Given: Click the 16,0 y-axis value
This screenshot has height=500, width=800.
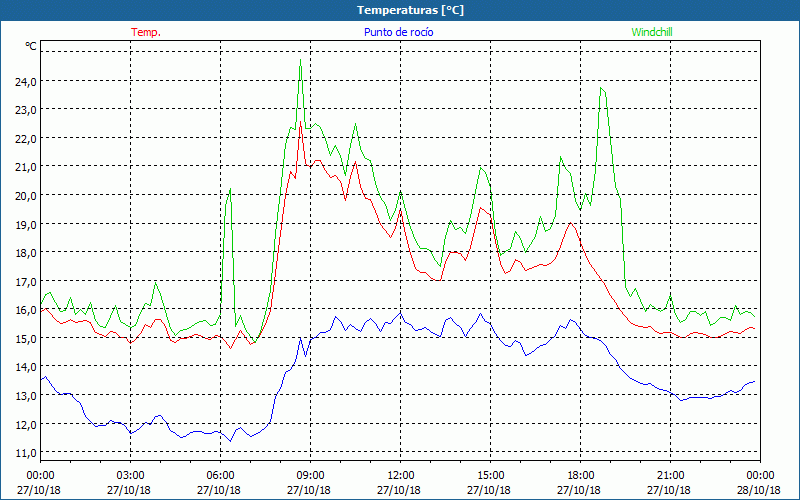Looking at the screenshot, I should (x=26, y=310).
